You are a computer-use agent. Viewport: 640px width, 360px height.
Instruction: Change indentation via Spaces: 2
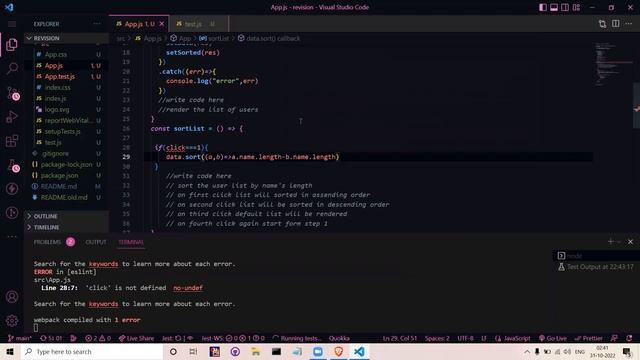coord(437,338)
